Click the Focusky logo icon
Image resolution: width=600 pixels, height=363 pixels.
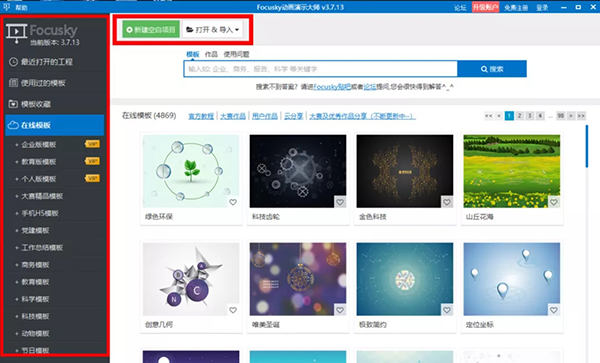pos(16,33)
